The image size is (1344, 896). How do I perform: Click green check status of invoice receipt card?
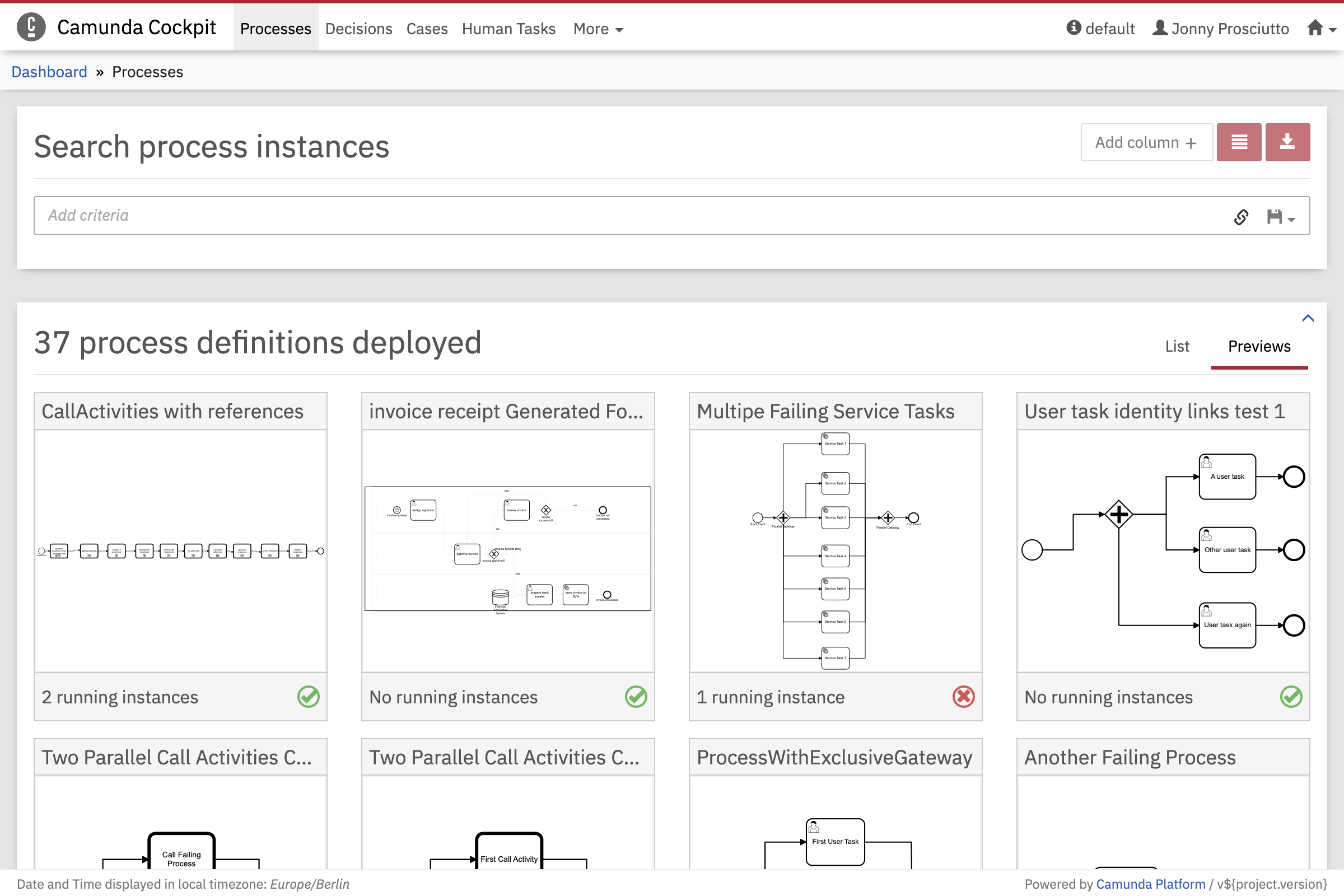point(636,697)
